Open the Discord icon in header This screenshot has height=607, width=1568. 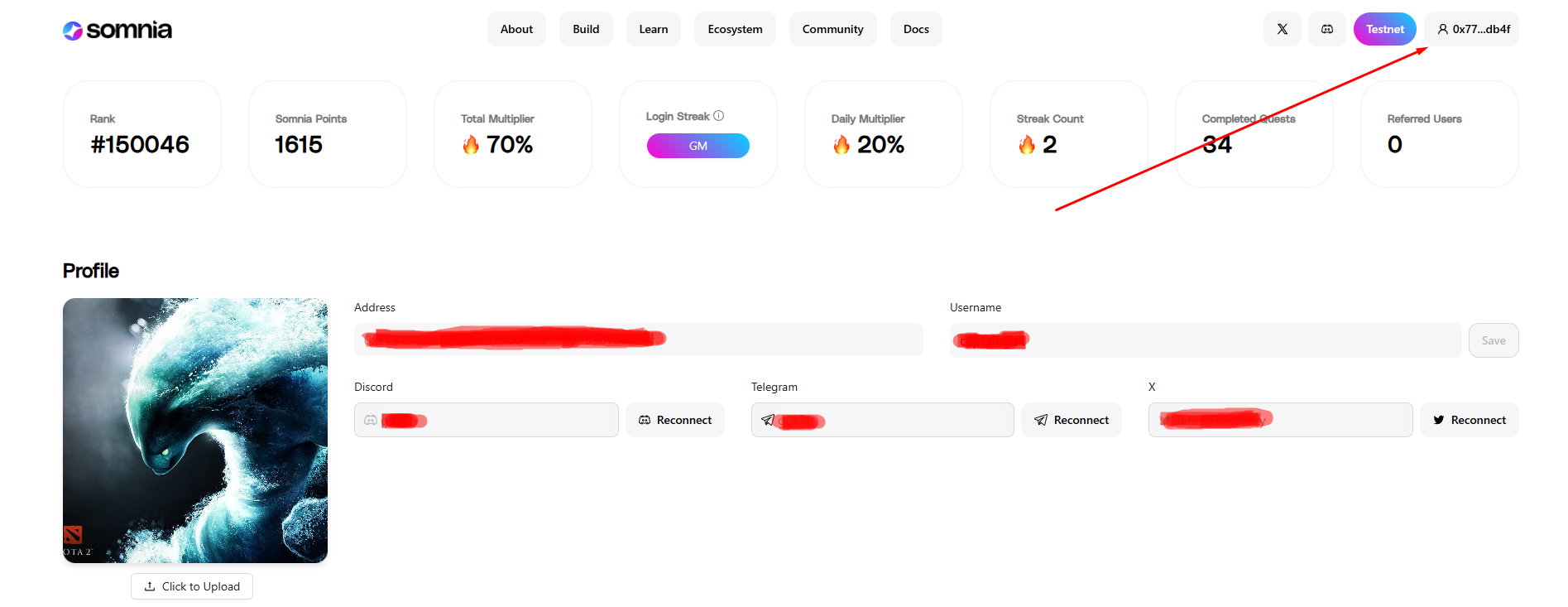click(1326, 29)
